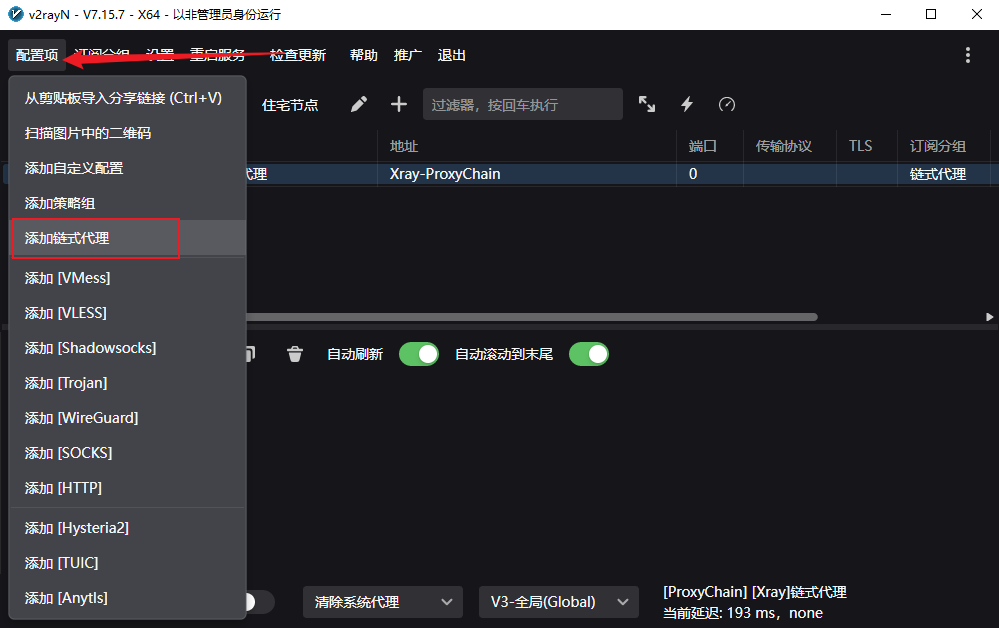999x628 pixels.
Task: Click the trash can clear-log icon
Action: (294, 354)
